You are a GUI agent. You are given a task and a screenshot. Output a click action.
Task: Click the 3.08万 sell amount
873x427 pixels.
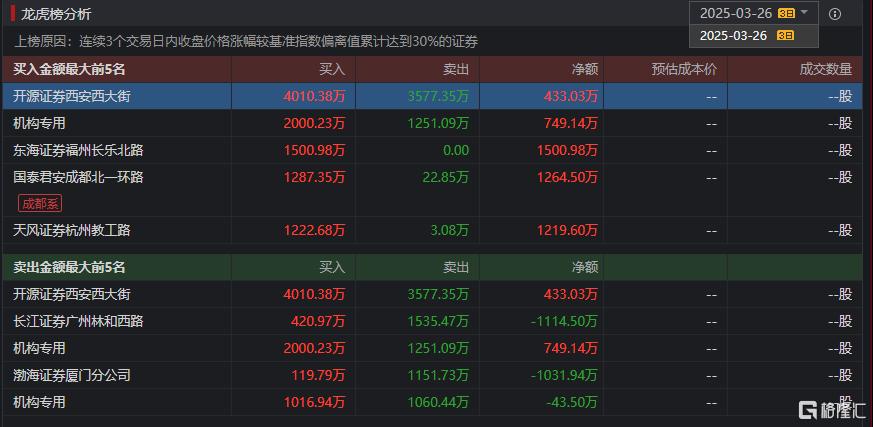(x=450, y=230)
